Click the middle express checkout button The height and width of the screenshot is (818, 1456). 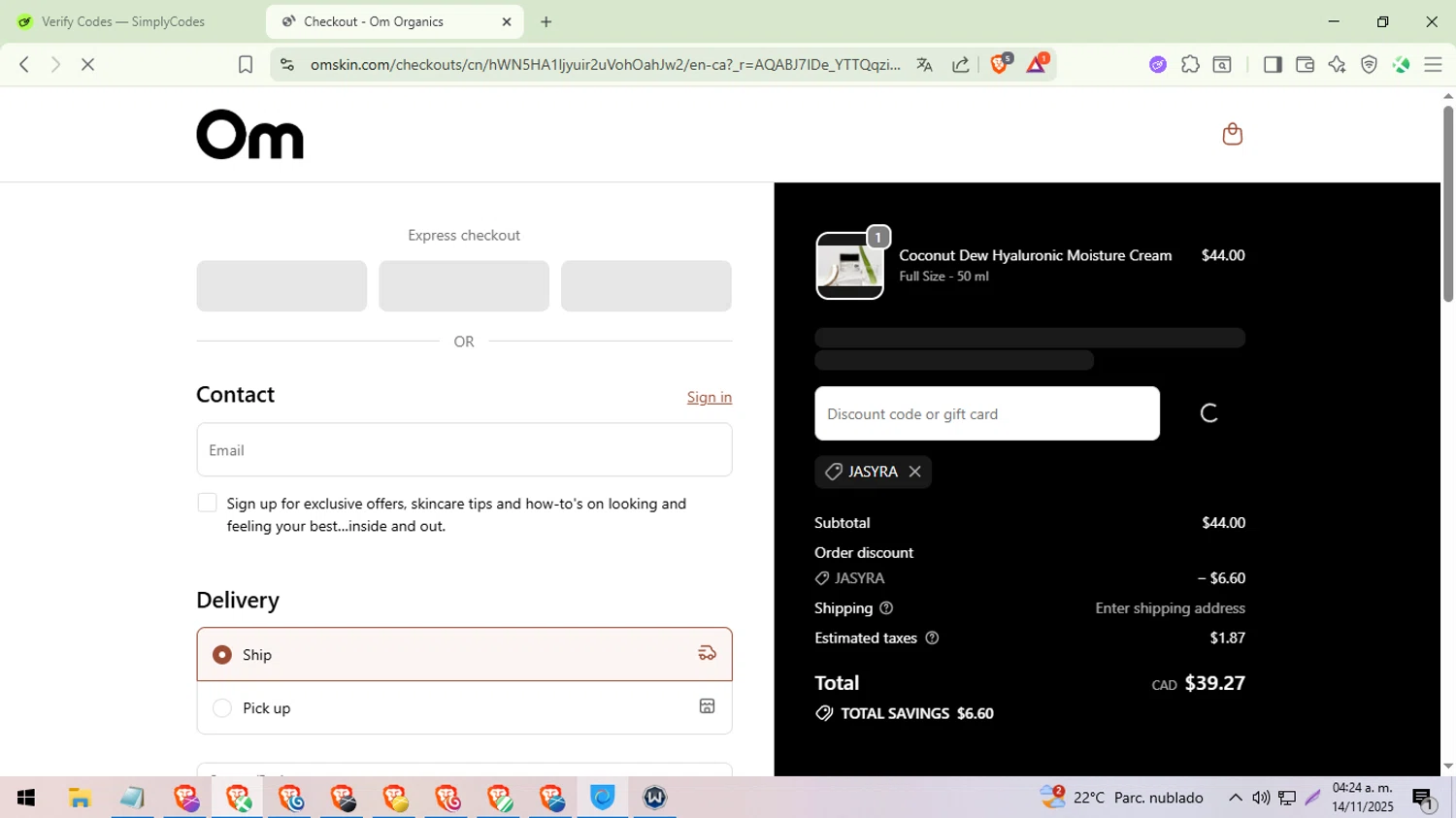click(464, 286)
